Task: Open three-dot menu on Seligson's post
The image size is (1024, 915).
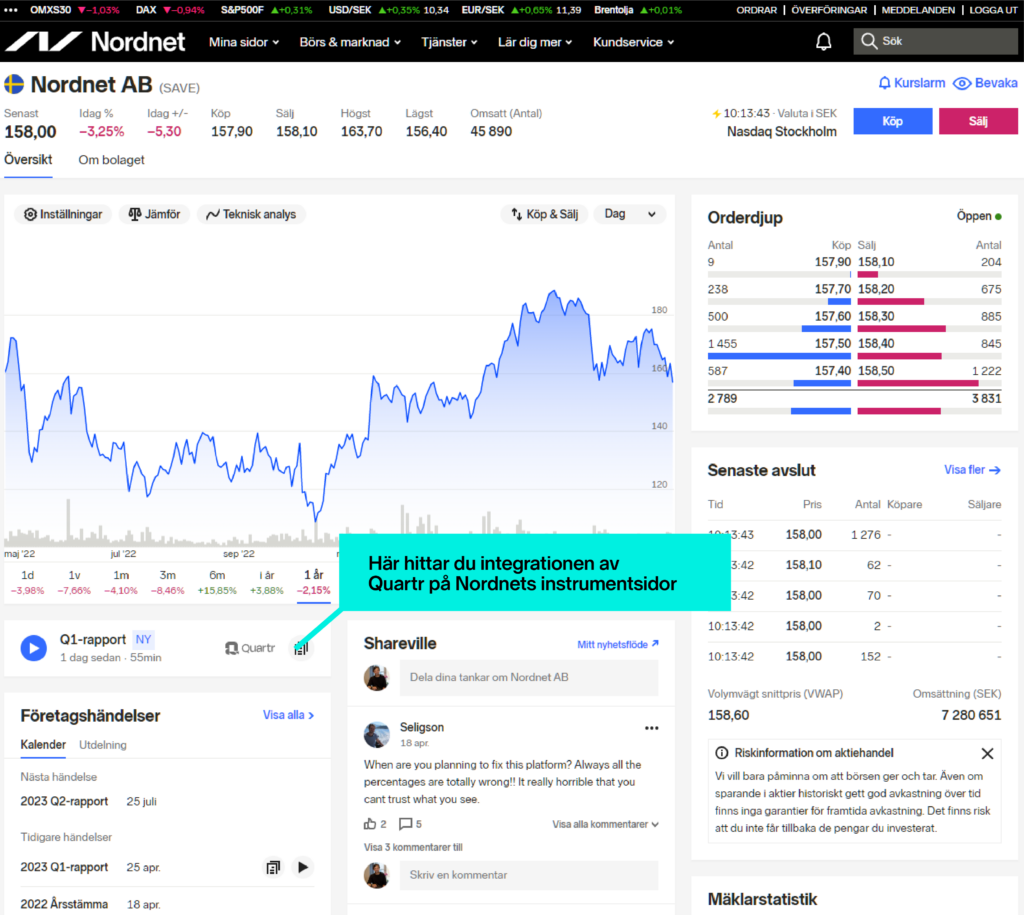Action: point(652,728)
